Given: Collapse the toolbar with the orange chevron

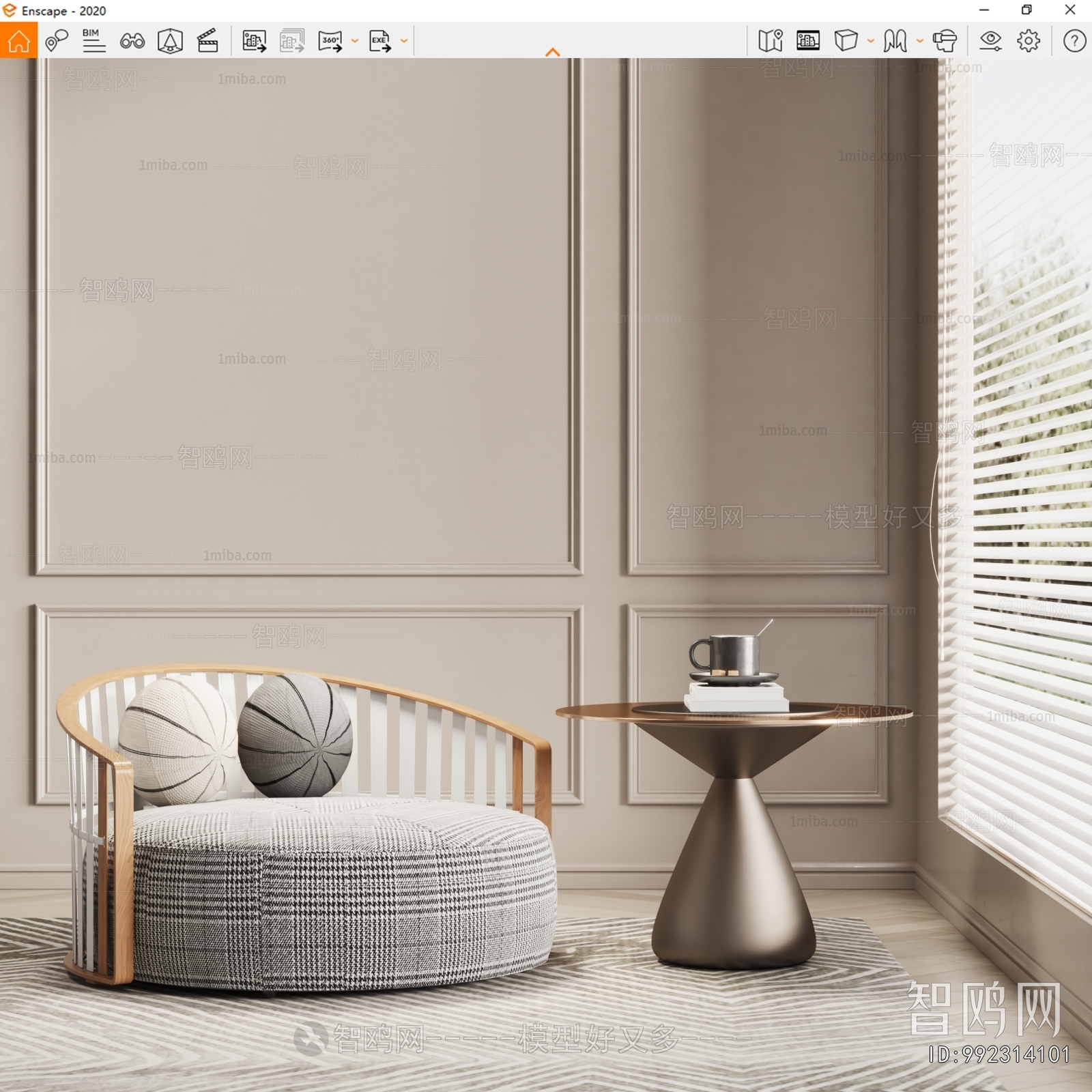Looking at the screenshot, I should point(553,52).
